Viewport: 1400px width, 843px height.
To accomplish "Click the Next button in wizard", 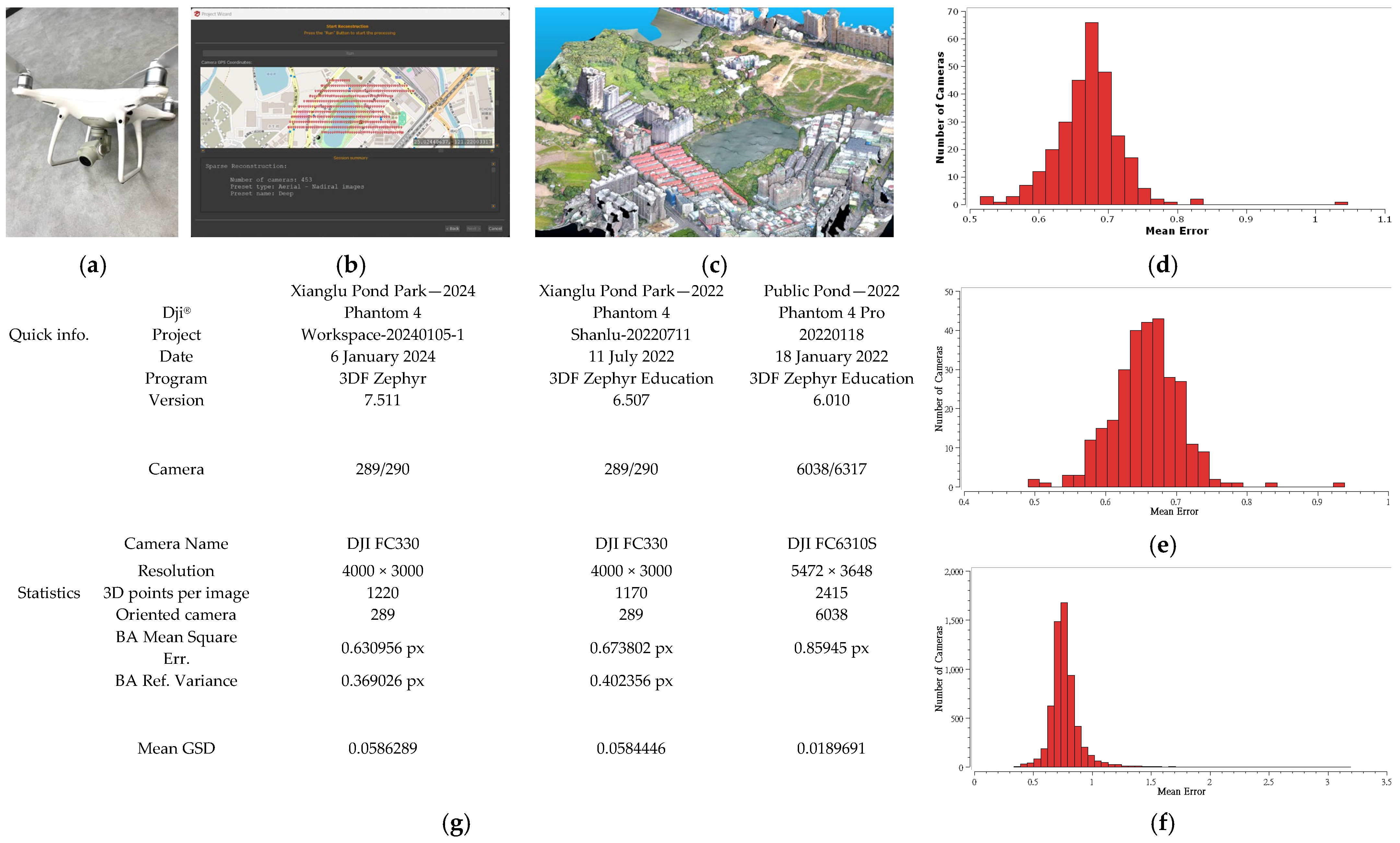I will coord(473,229).
